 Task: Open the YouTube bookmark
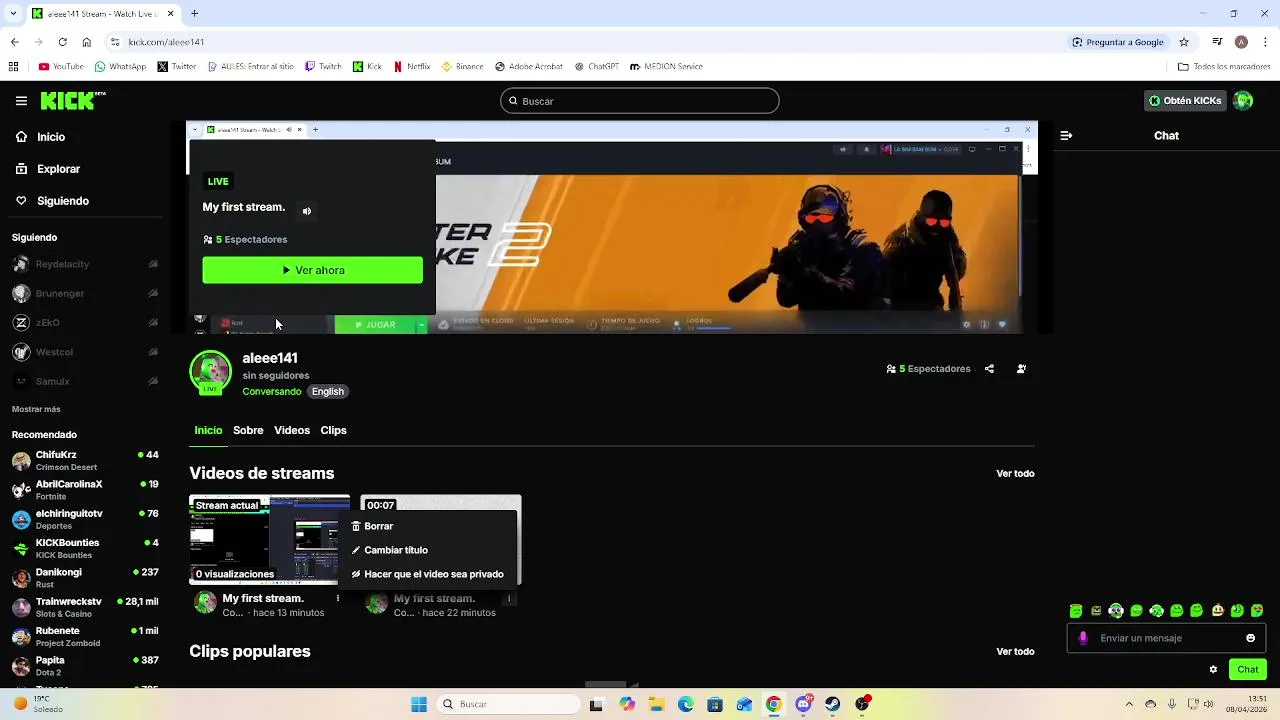(x=61, y=67)
